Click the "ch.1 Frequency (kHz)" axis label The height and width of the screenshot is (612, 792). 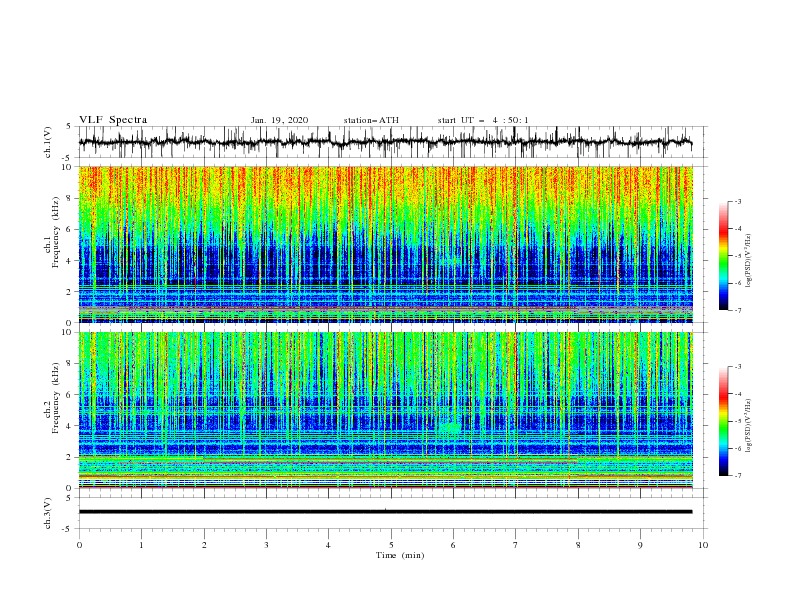tap(52, 231)
